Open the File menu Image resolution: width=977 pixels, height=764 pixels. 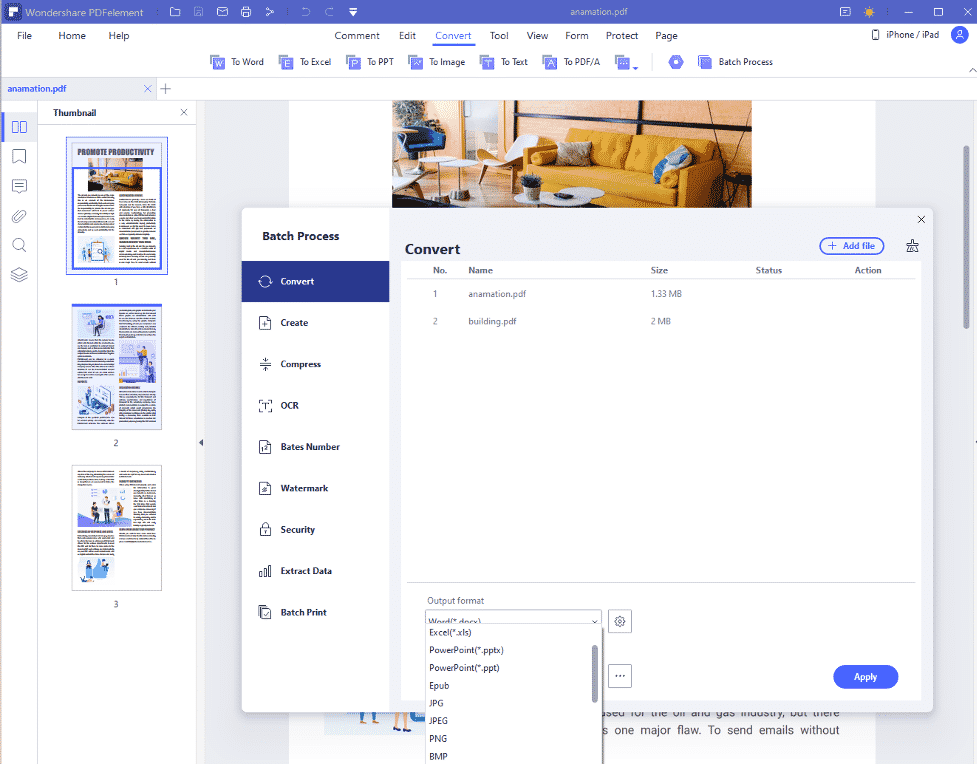point(24,36)
